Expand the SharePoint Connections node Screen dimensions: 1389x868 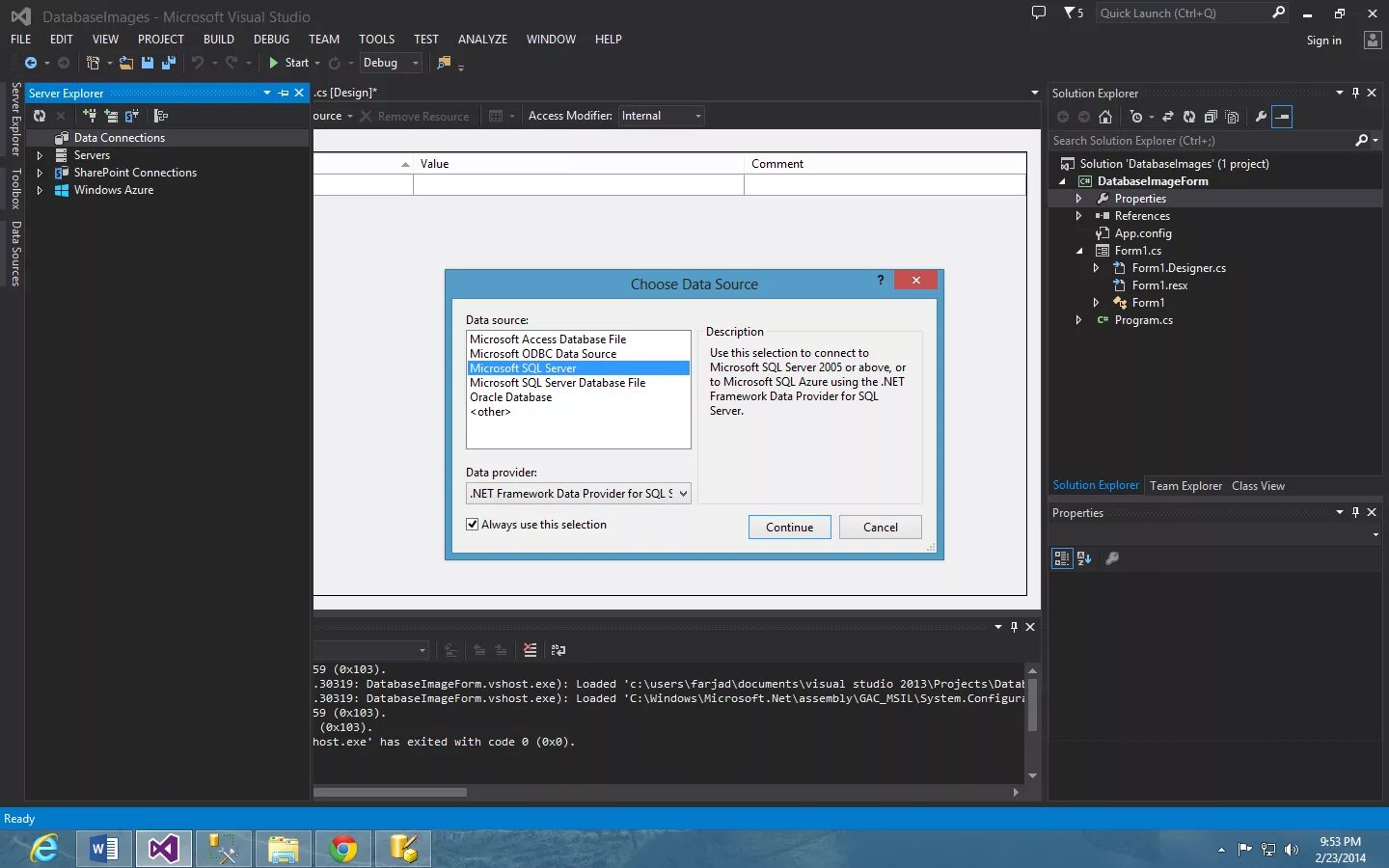[40, 173]
